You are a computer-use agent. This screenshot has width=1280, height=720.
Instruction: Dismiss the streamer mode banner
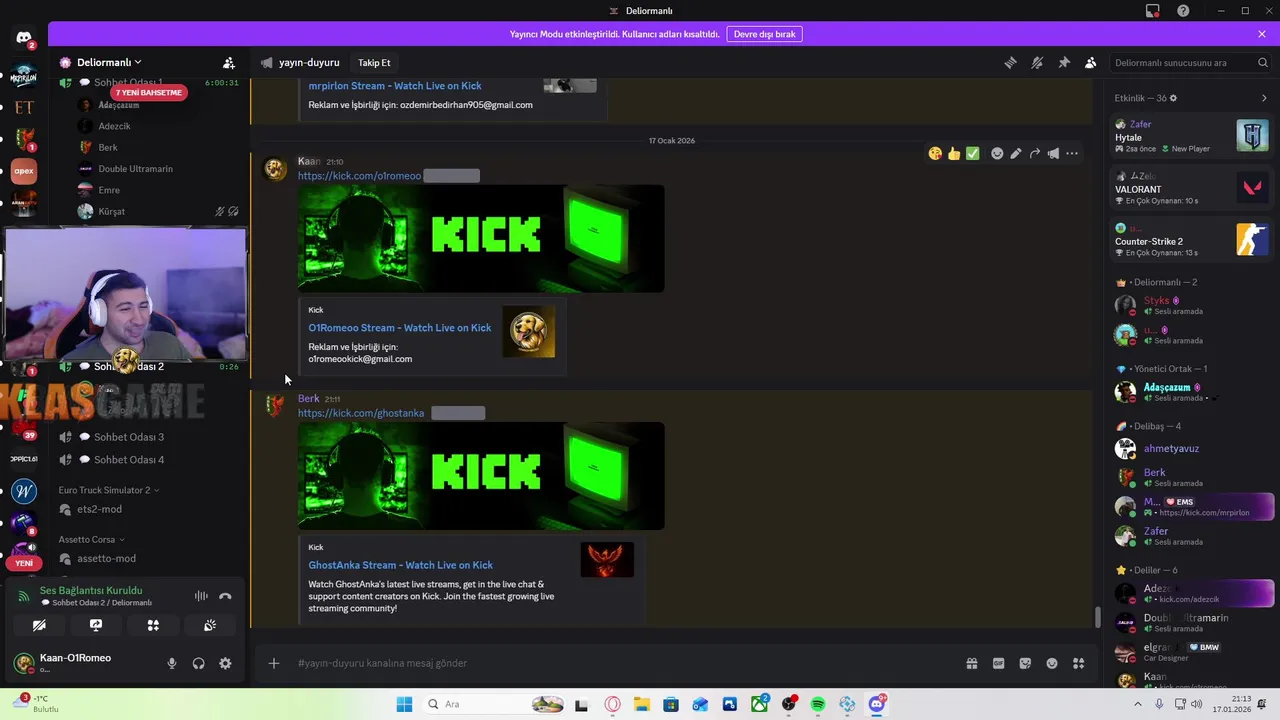pos(1262,34)
